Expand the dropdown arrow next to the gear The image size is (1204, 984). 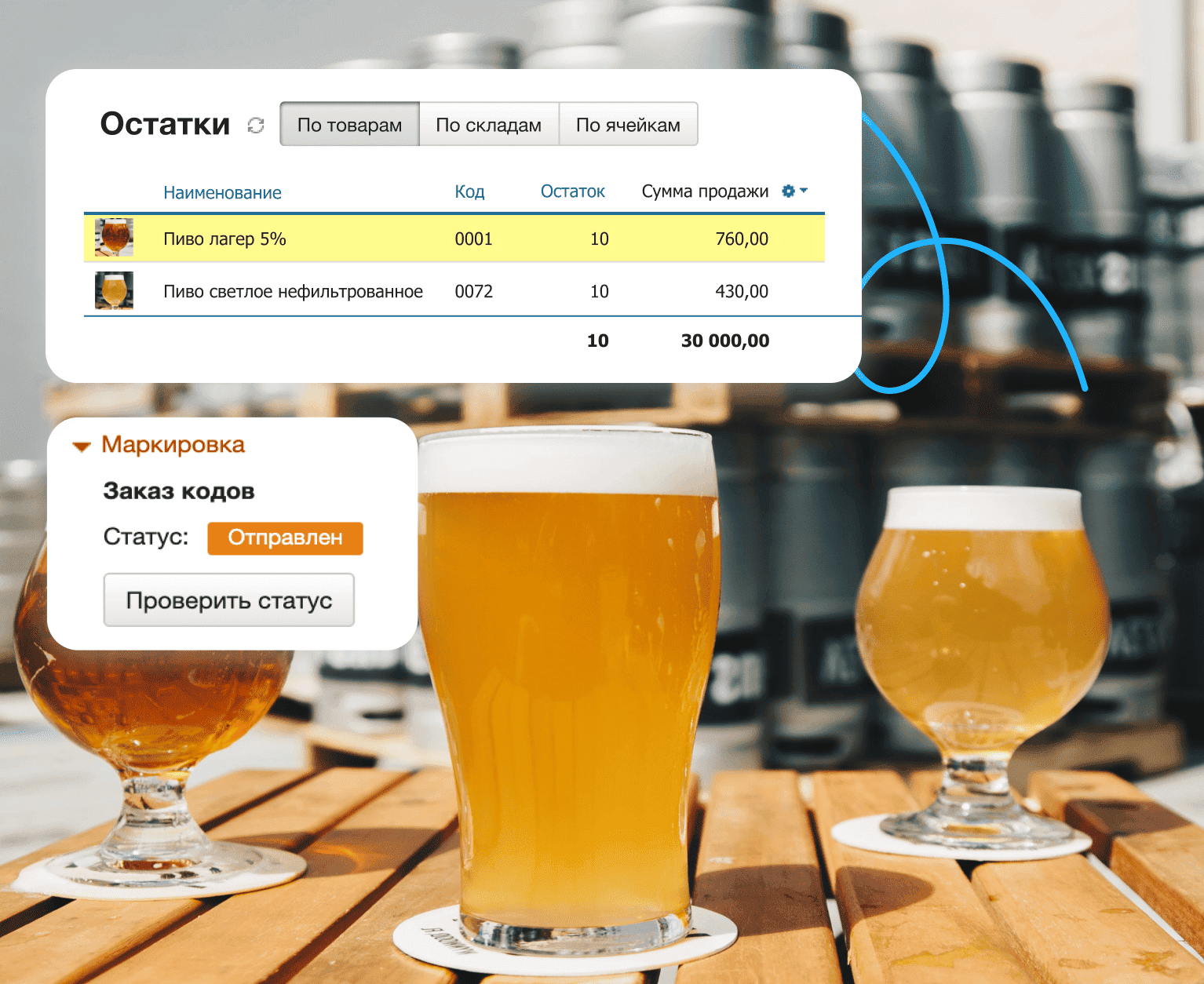804,191
